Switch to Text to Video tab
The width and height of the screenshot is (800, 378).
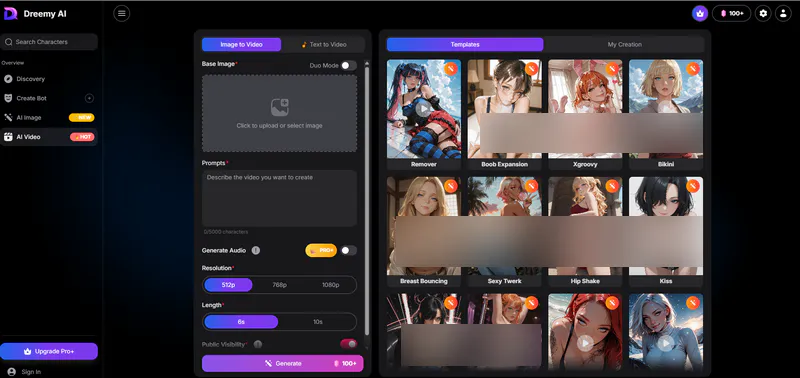pos(324,44)
